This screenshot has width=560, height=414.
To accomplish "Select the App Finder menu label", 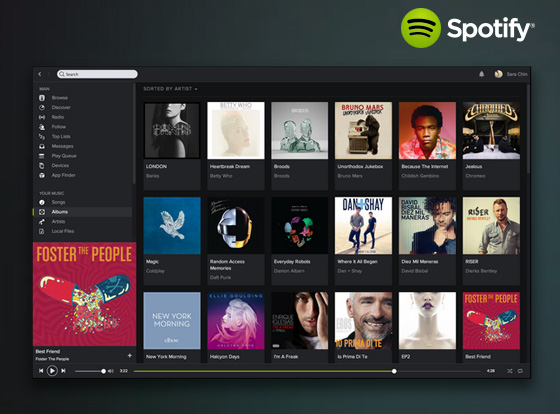I will tap(64, 175).
